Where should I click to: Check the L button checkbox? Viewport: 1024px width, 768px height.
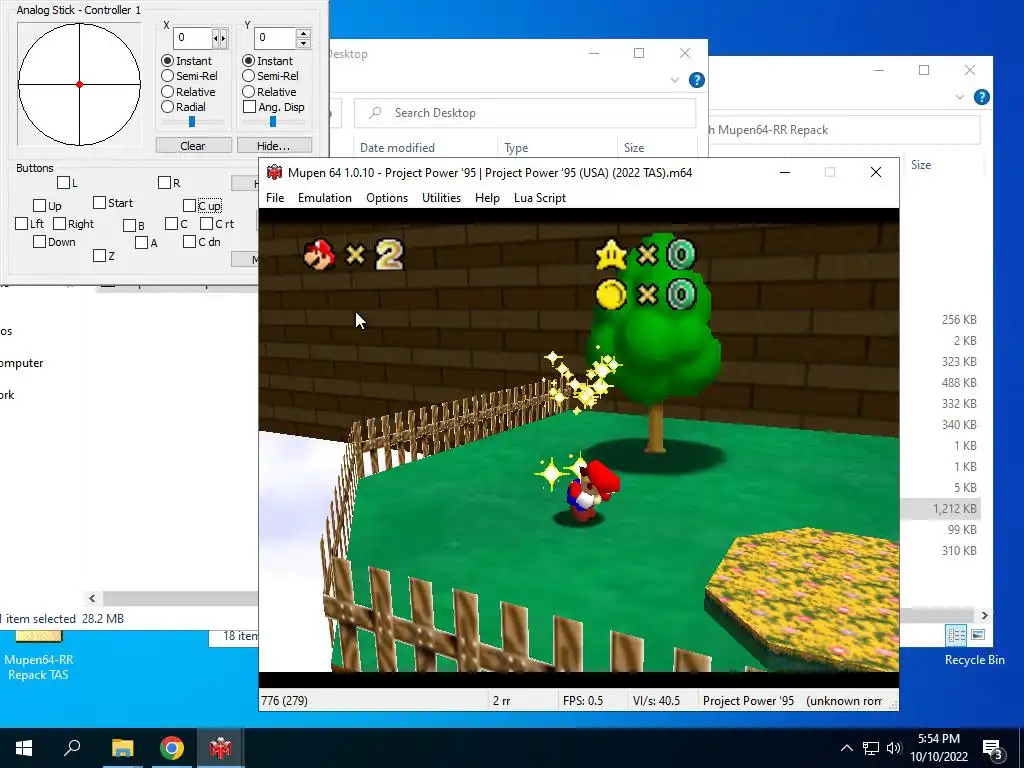[63, 183]
